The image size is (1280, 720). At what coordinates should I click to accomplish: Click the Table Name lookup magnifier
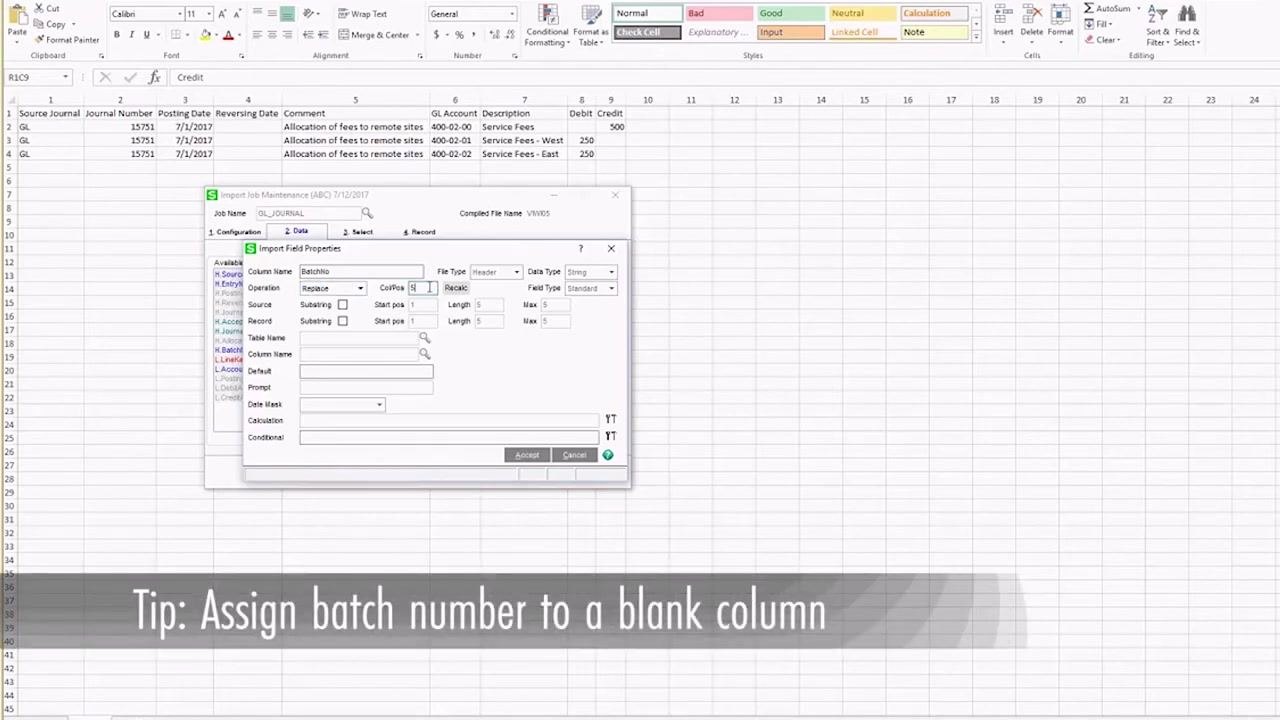(x=425, y=338)
